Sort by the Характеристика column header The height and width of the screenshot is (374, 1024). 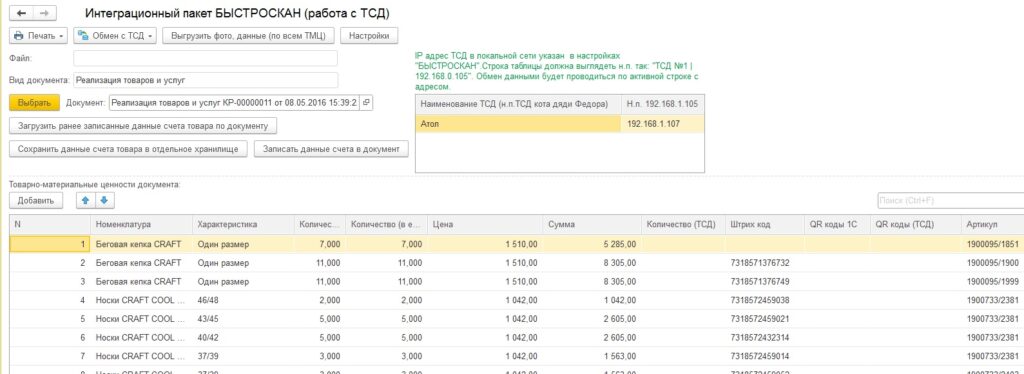pos(243,225)
